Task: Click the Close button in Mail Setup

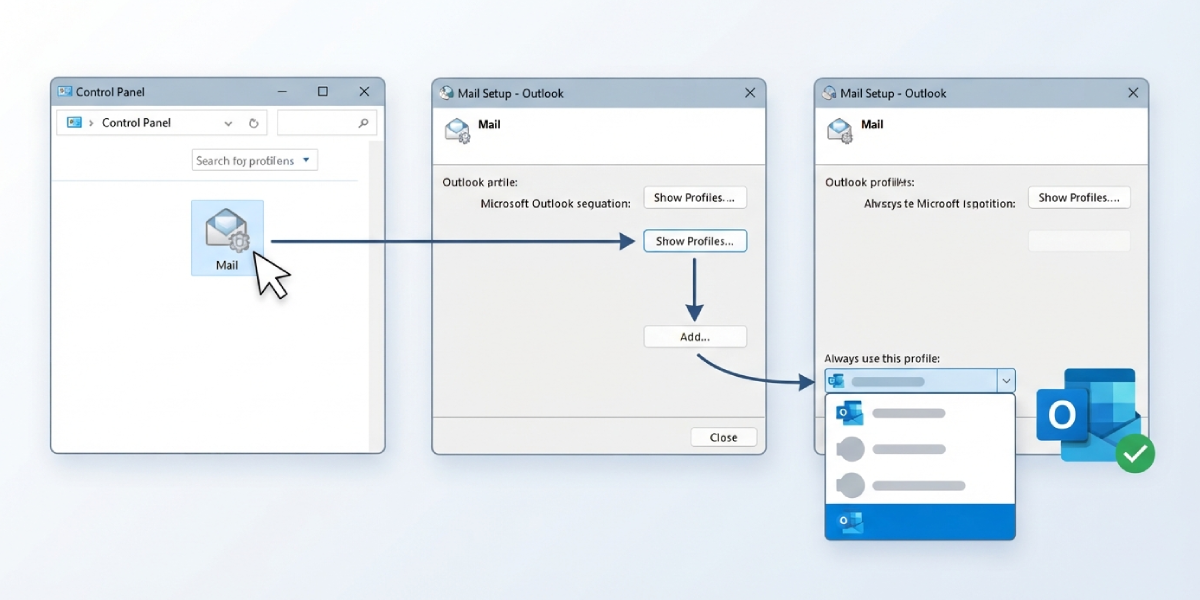Action: pyautogui.click(x=724, y=437)
